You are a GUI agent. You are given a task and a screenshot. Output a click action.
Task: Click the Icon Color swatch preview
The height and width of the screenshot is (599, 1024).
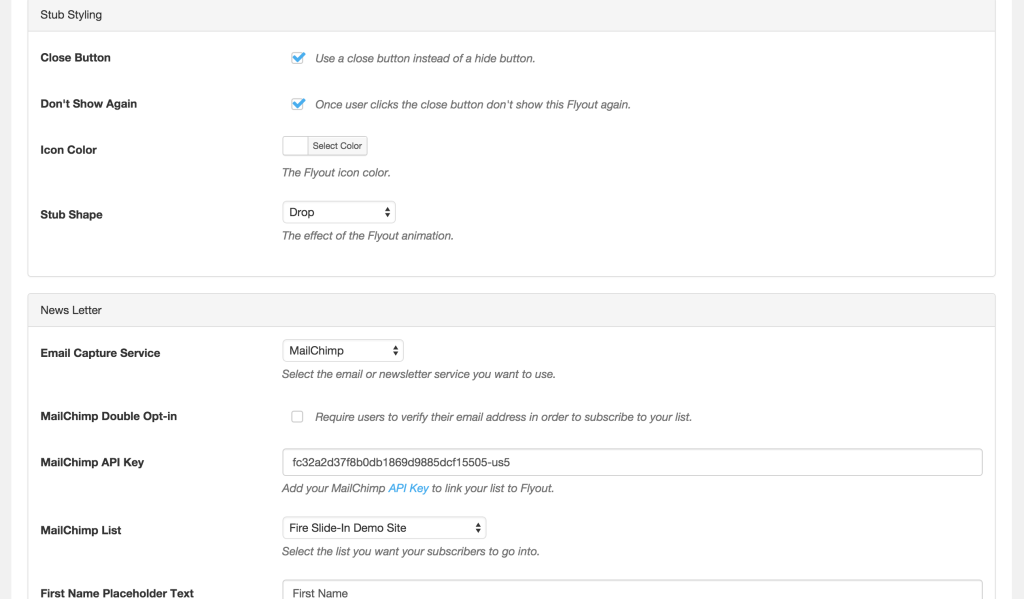click(x=295, y=146)
